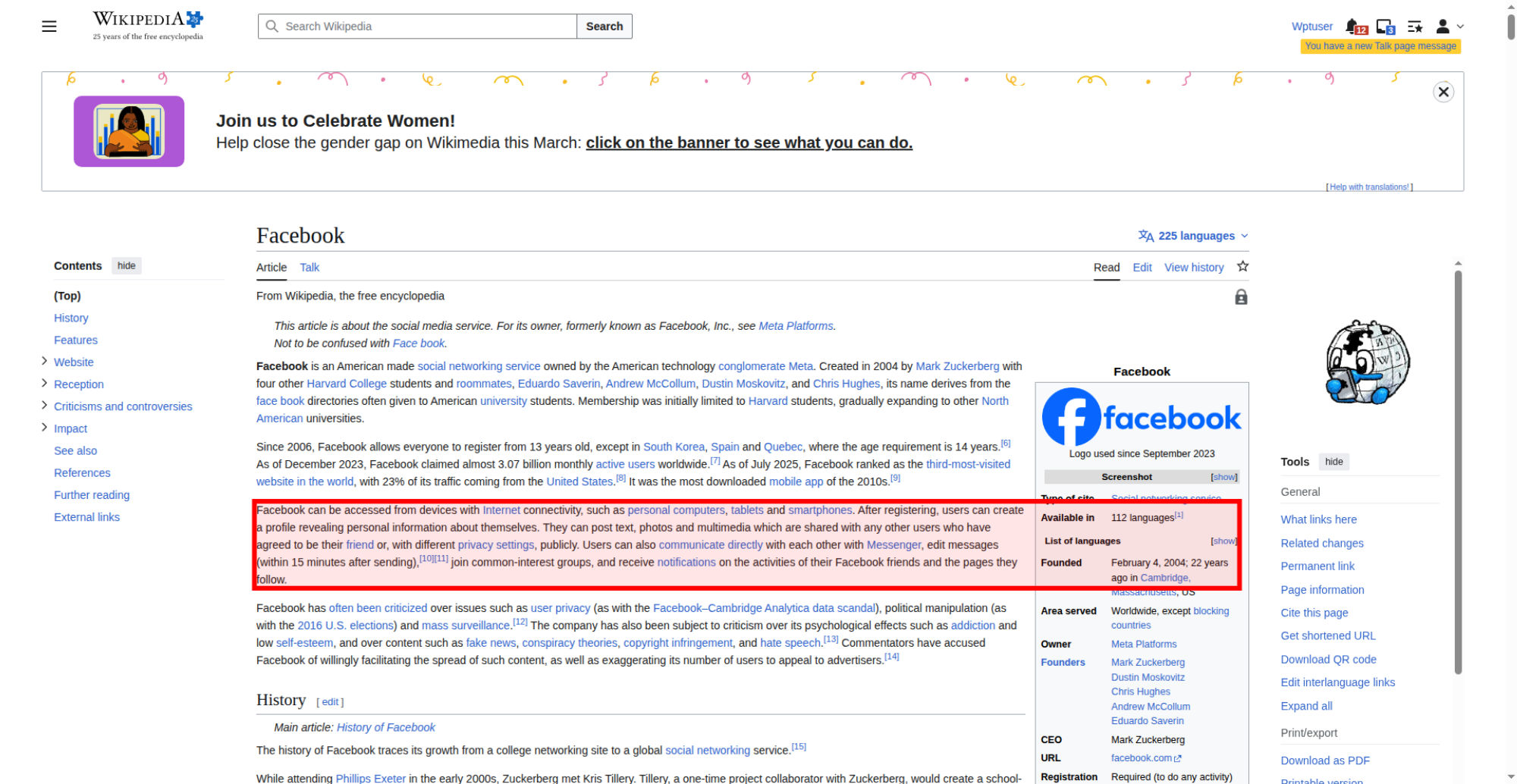Hide the Tools panel
Screen dimensions: 1517x784
point(1333,462)
